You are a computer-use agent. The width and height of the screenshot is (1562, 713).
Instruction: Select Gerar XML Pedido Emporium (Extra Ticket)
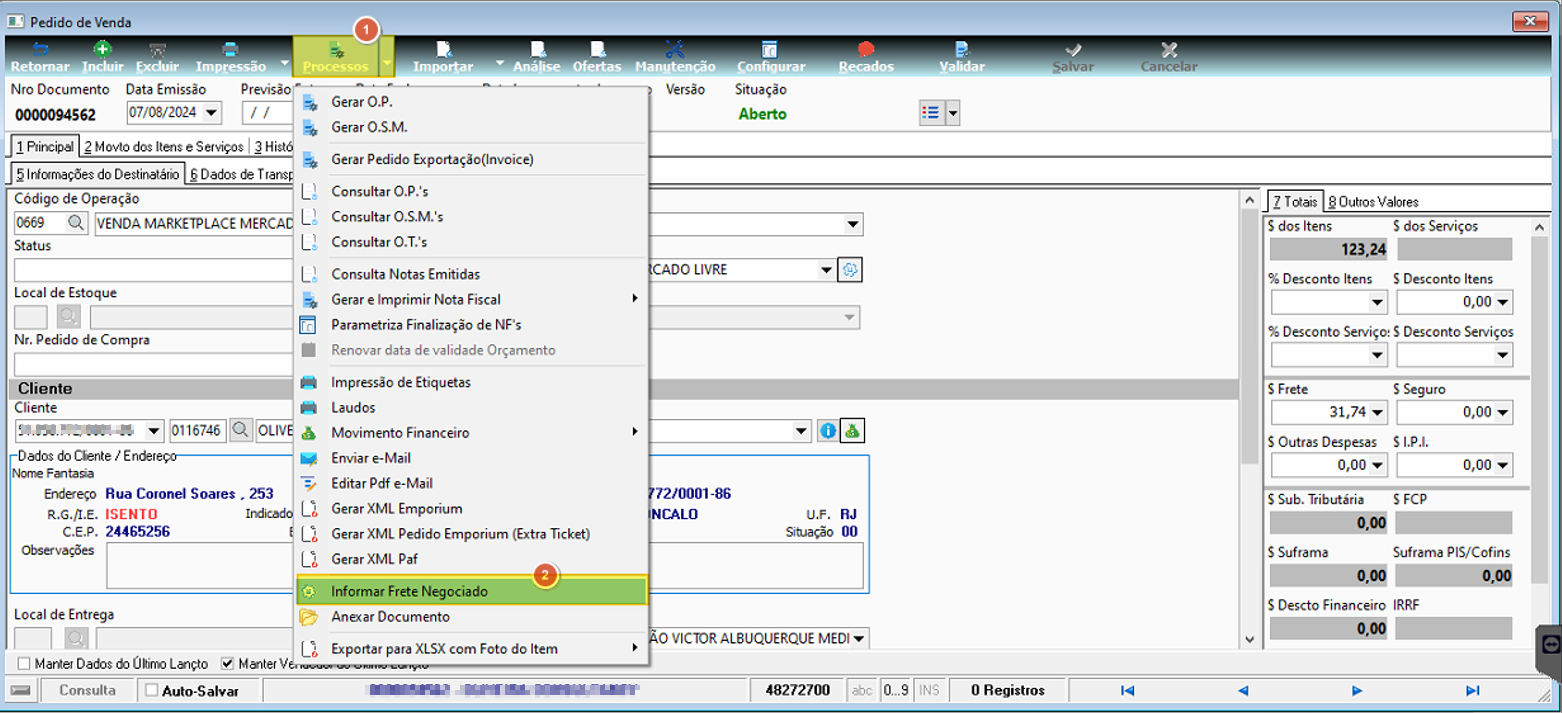pyautogui.click(x=473, y=534)
